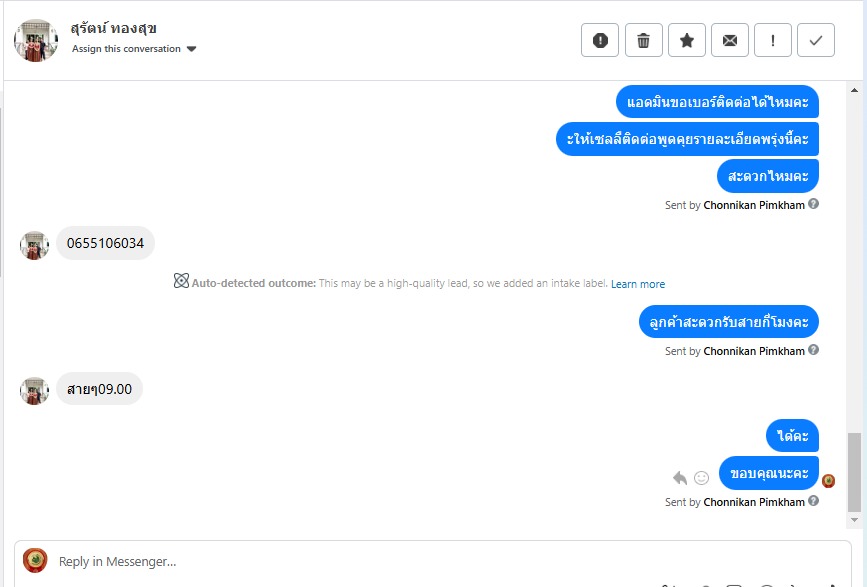Viewport: 867px width, 587px height.
Task: Click customer avatar beside 09.00 message
Action: [x=35, y=390]
